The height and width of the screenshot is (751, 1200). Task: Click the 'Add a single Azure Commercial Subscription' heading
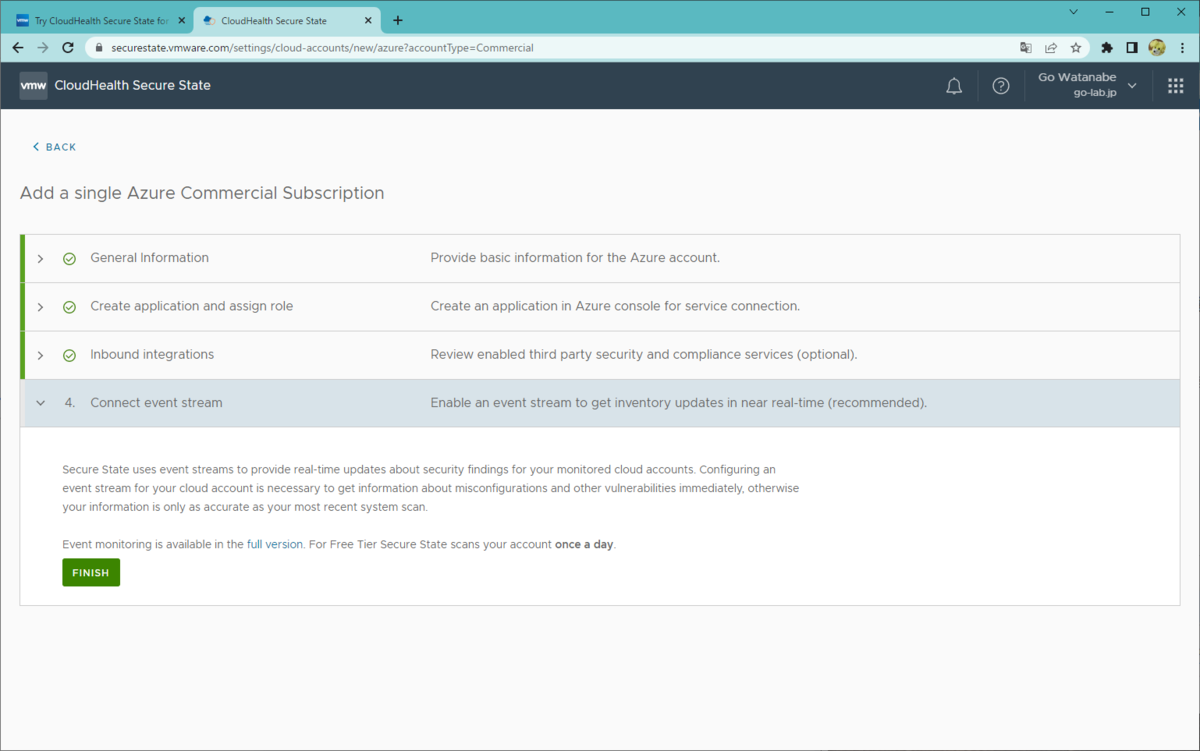click(x=202, y=193)
